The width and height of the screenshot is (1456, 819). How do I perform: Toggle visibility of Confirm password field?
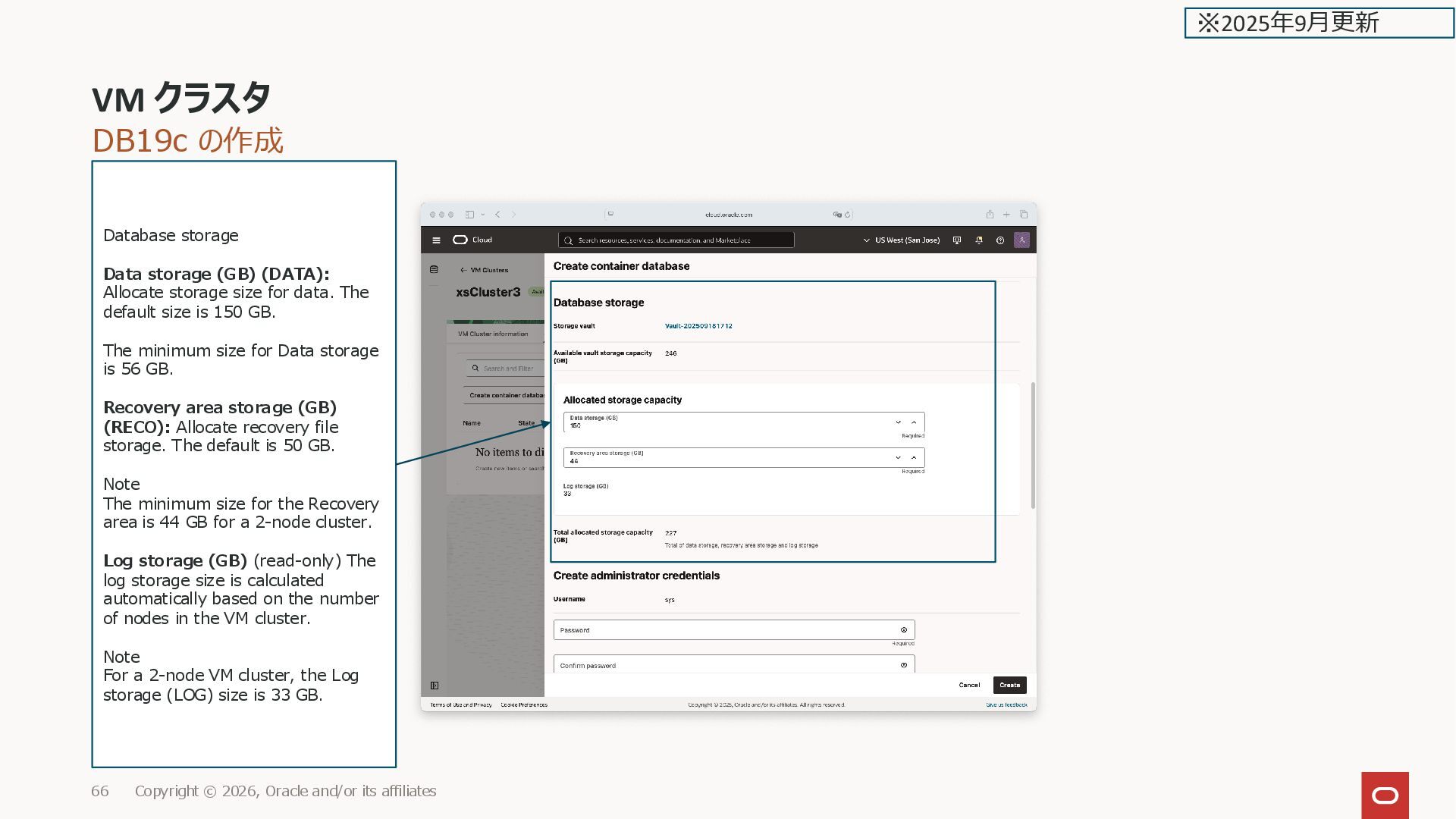pyautogui.click(x=904, y=665)
